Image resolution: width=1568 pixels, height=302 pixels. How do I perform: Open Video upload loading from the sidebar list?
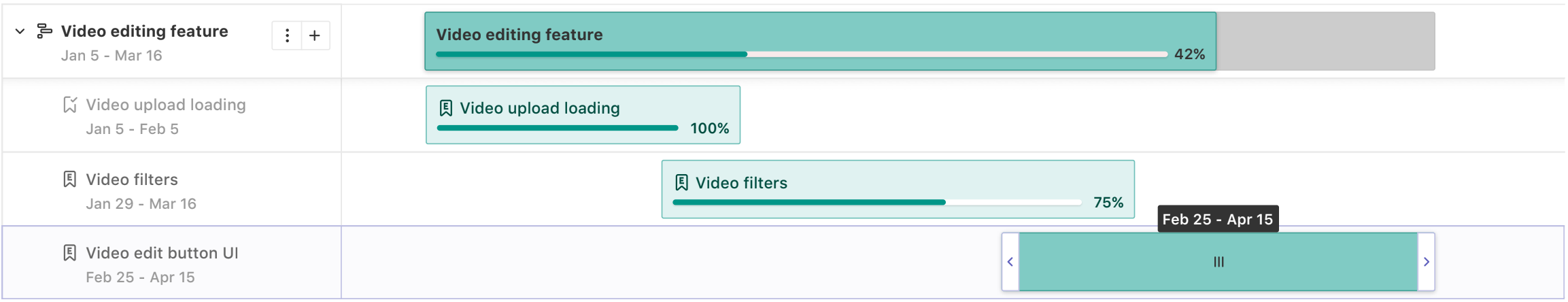[165, 105]
